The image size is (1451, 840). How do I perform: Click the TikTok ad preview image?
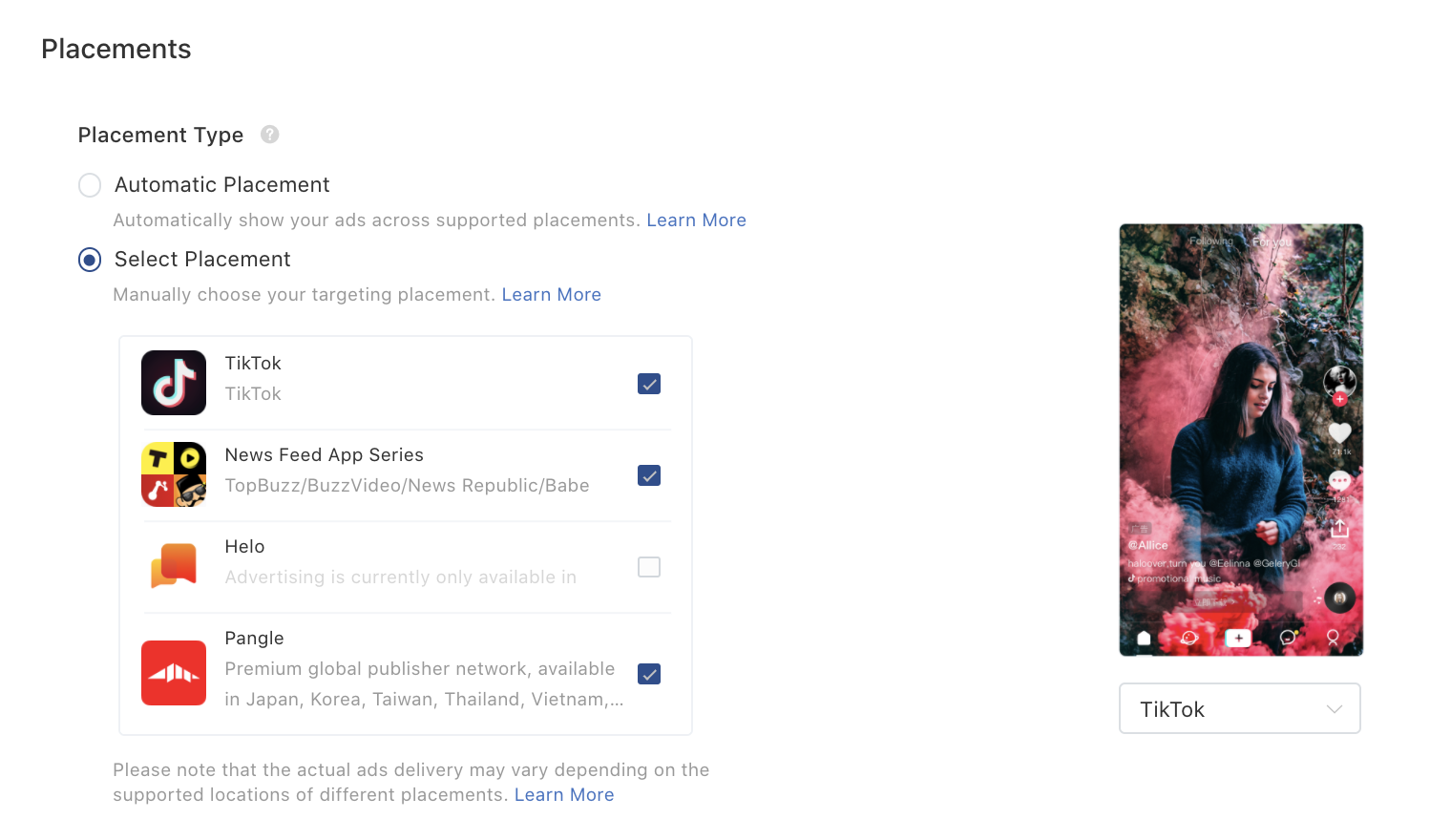tap(1240, 439)
